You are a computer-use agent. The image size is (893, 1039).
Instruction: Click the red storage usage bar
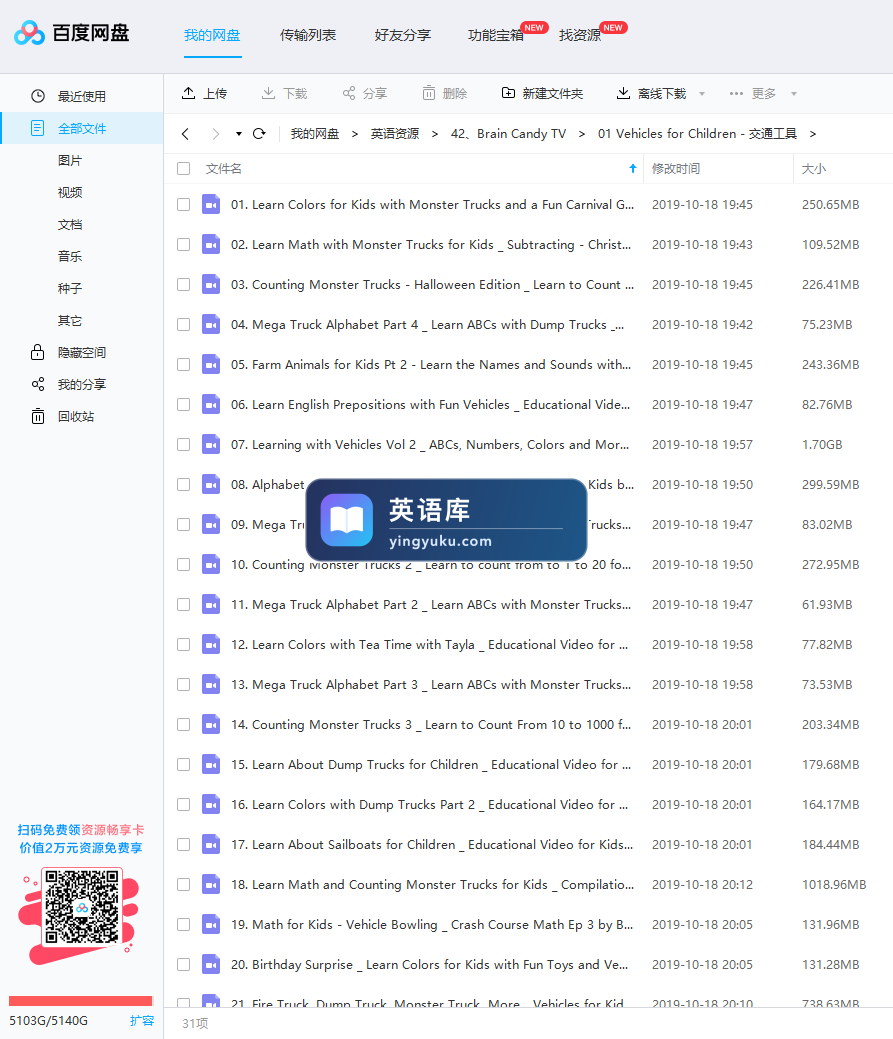81,1001
